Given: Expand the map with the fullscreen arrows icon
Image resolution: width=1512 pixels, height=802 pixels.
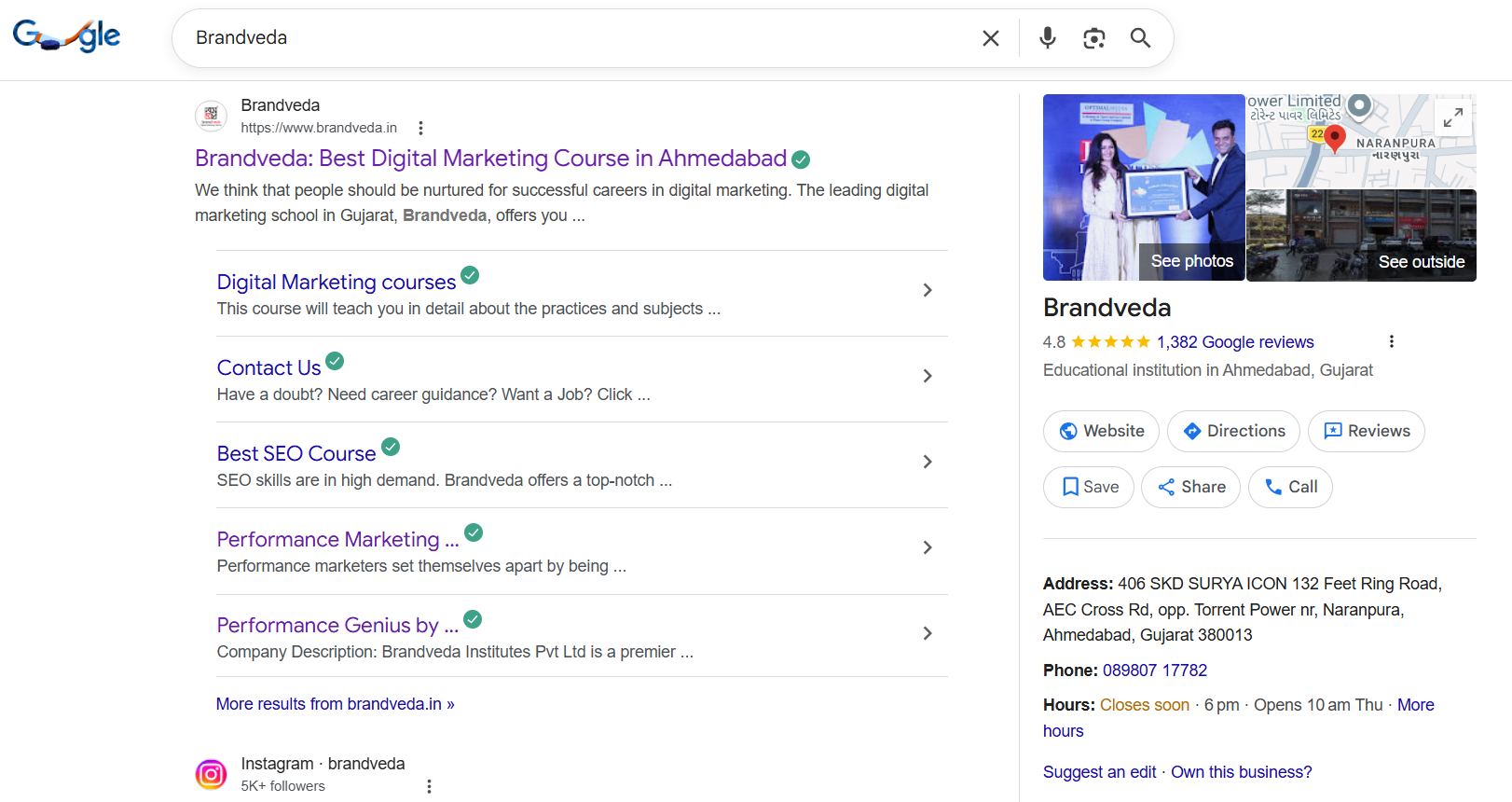Looking at the screenshot, I should (x=1452, y=118).
